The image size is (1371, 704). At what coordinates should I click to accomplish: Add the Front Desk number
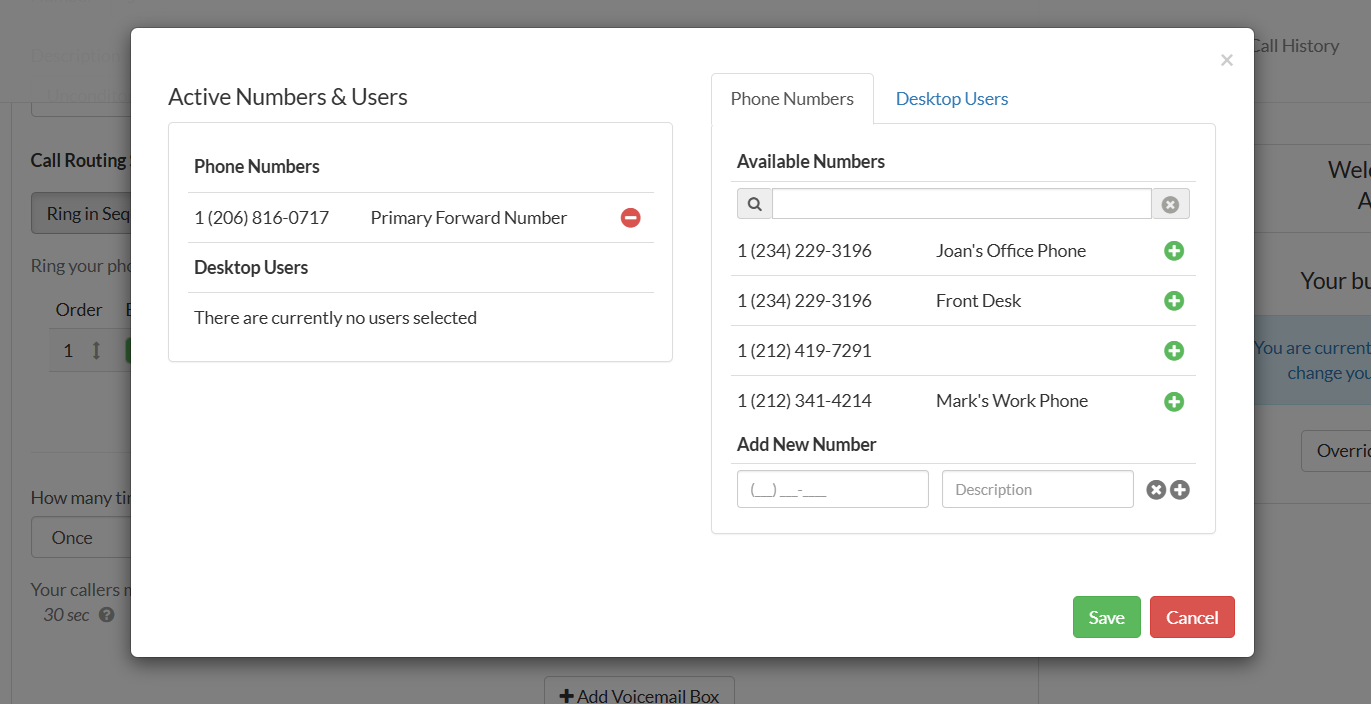click(x=1174, y=301)
